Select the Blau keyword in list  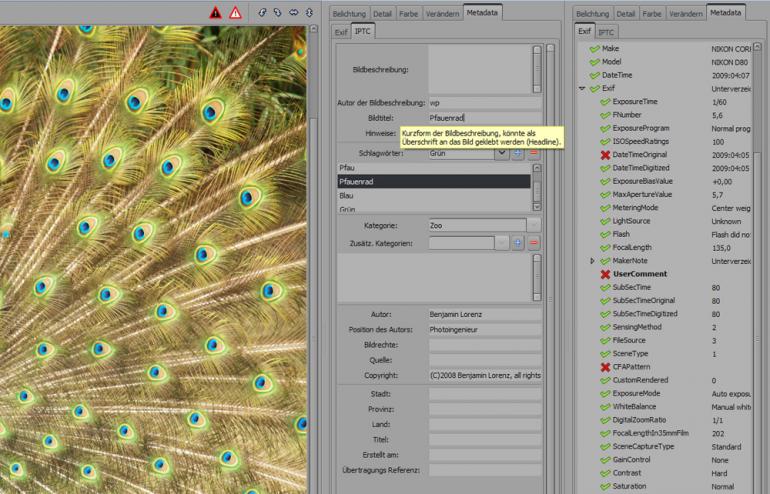(434, 195)
